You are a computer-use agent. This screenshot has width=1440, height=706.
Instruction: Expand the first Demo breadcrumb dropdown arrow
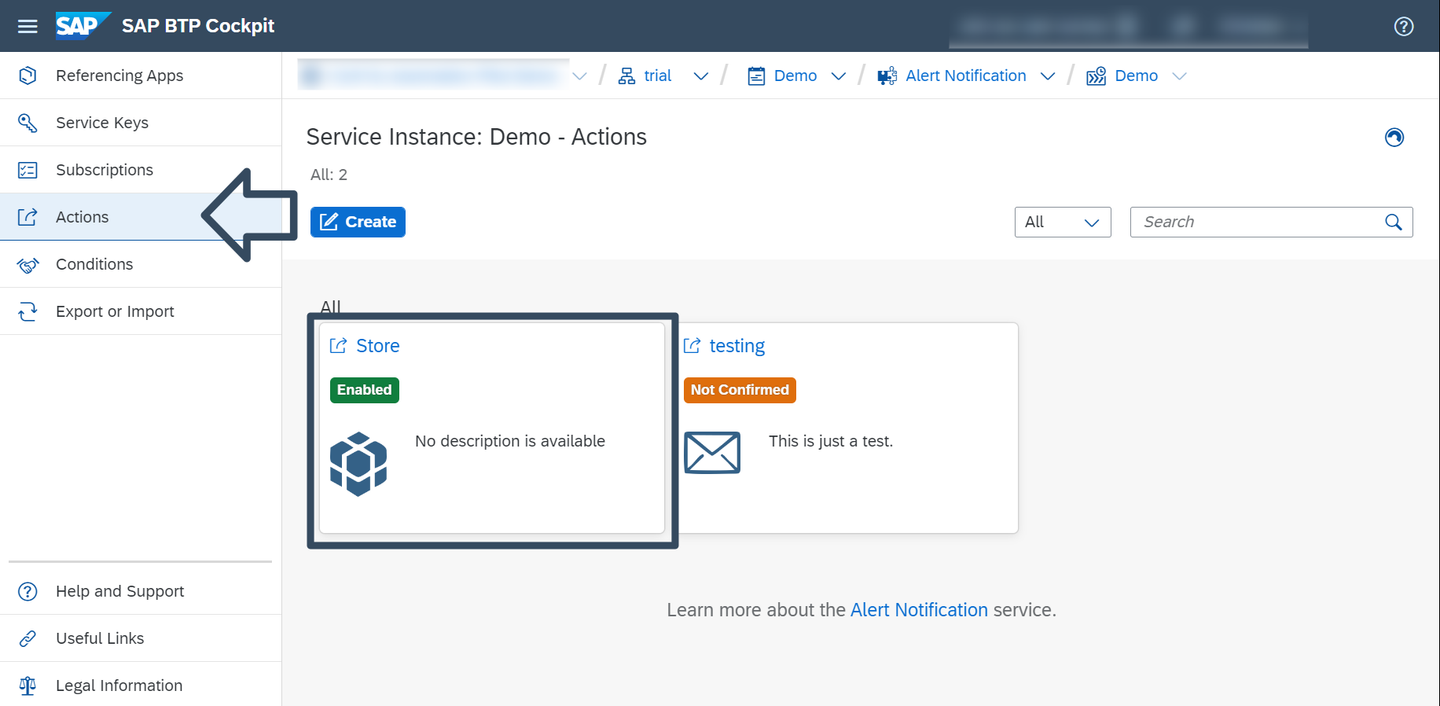click(x=839, y=76)
